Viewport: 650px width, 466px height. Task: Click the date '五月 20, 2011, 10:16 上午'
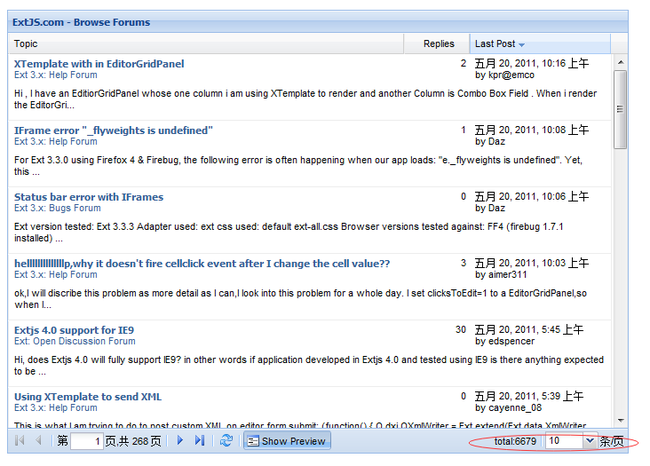pyautogui.click(x=531, y=63)
